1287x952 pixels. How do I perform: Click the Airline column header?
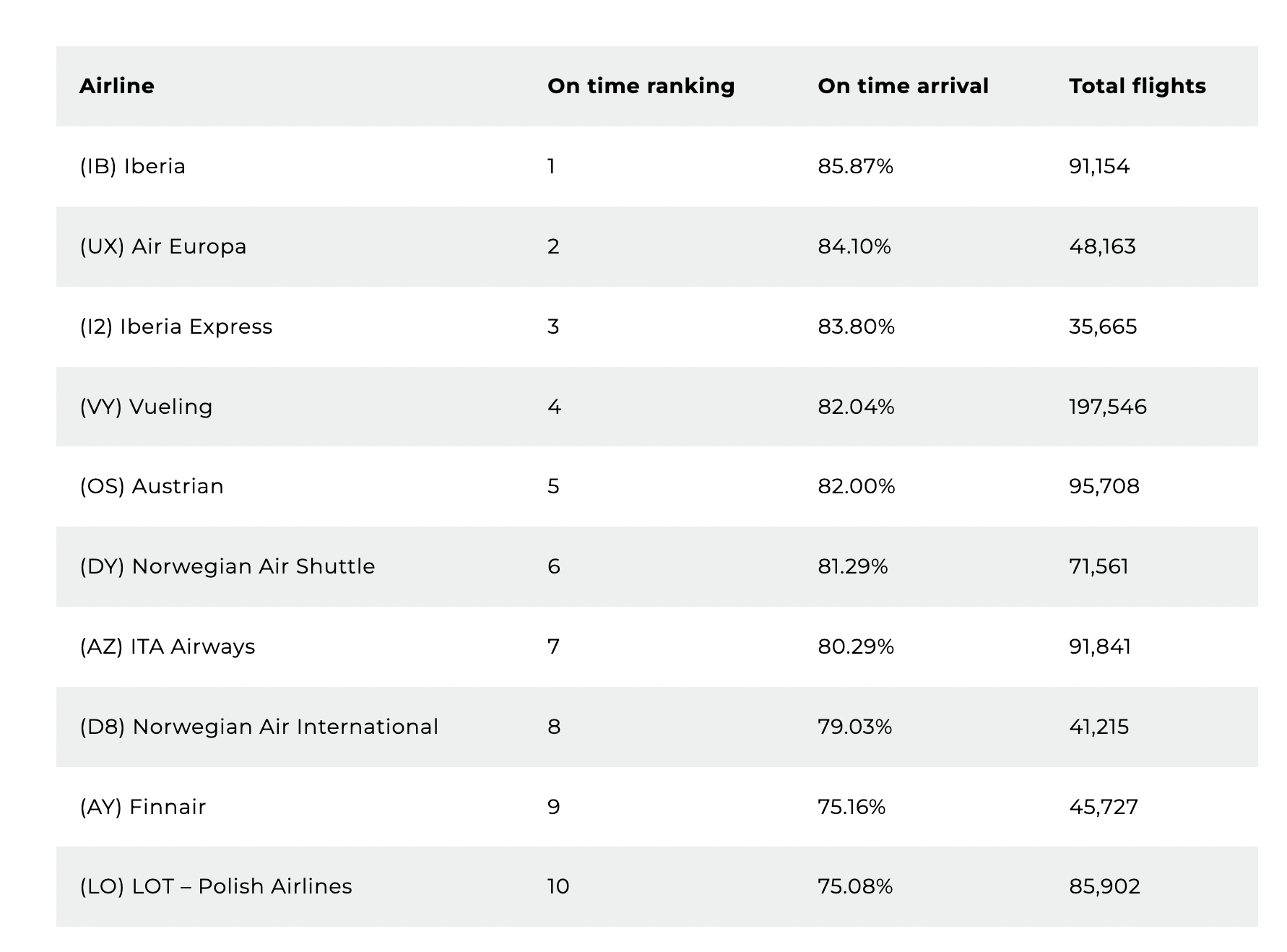(116, 86)
